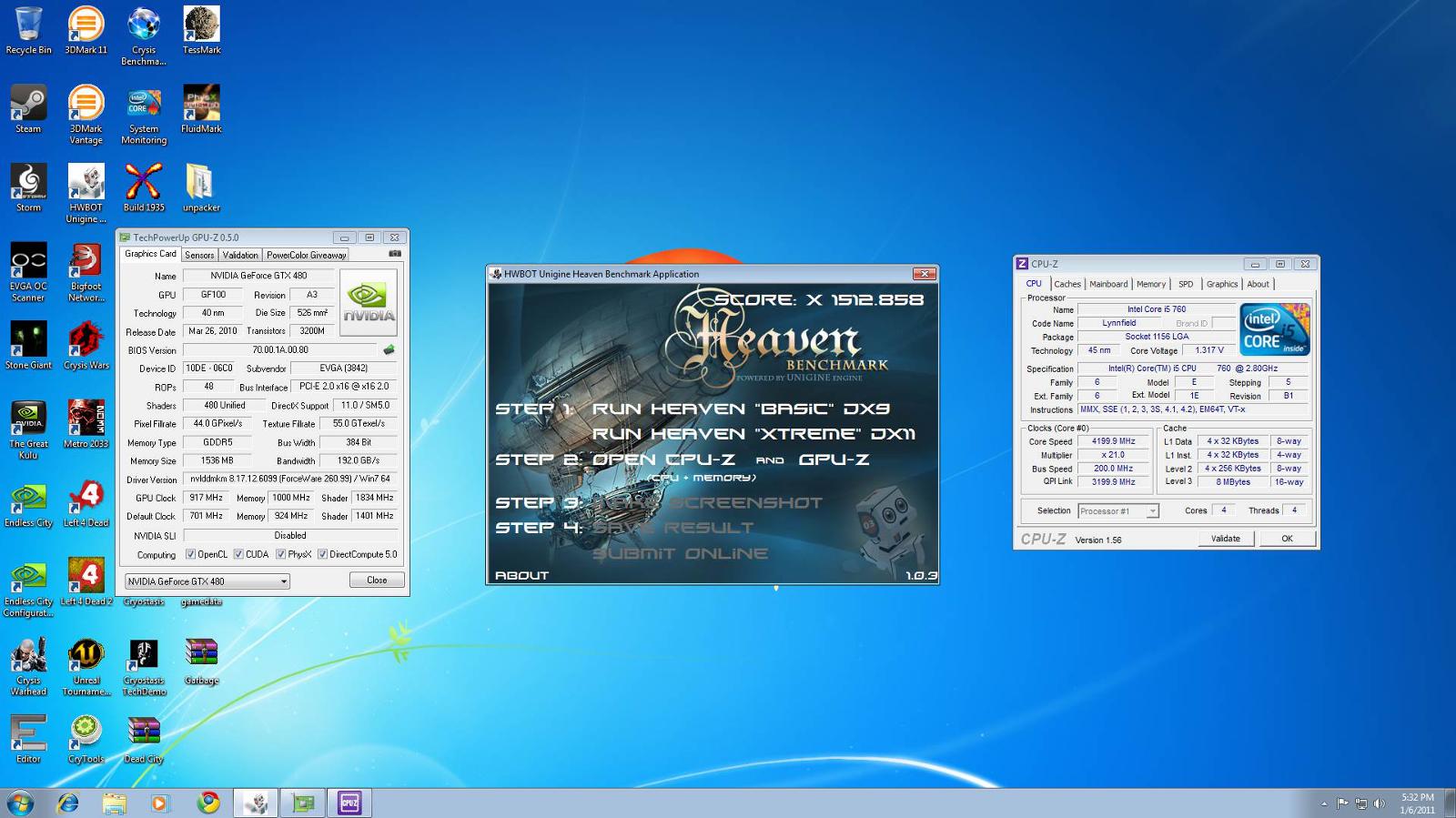Click GPU-Z link in Heaven step 2
This screenshot has height=818, width=1456.
click(834, 459)
